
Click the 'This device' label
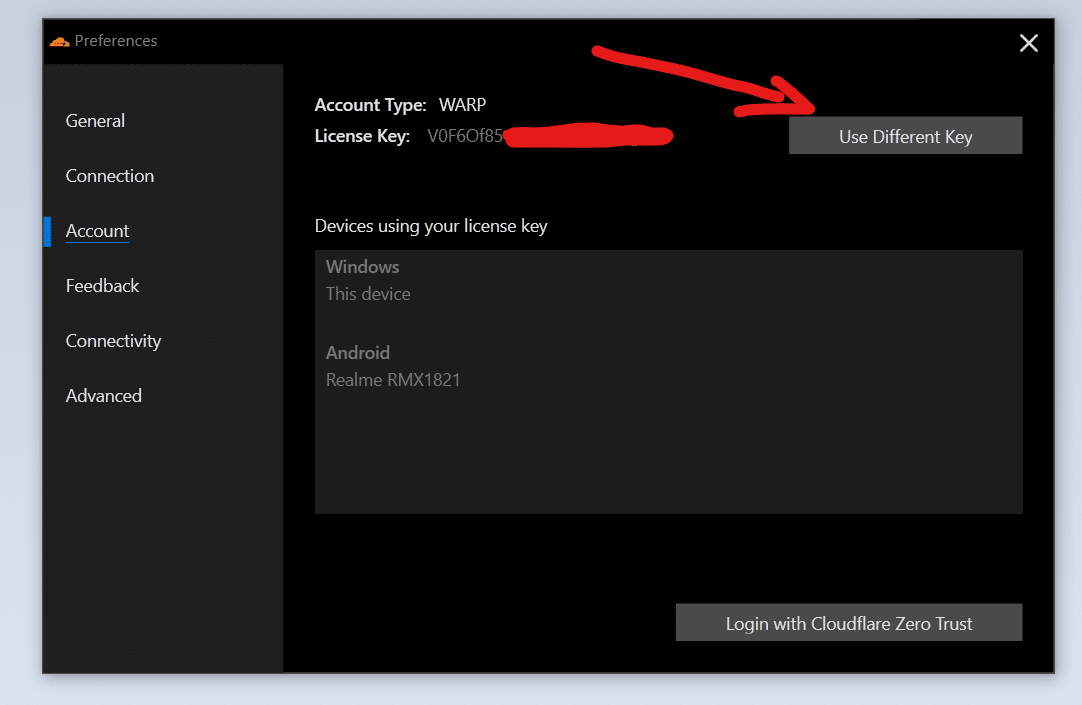[x=368, y=294]
